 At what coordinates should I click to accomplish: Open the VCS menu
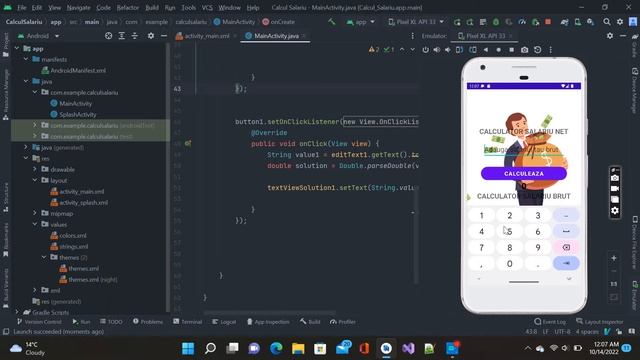pyautogui.click(x=207, y=8)
